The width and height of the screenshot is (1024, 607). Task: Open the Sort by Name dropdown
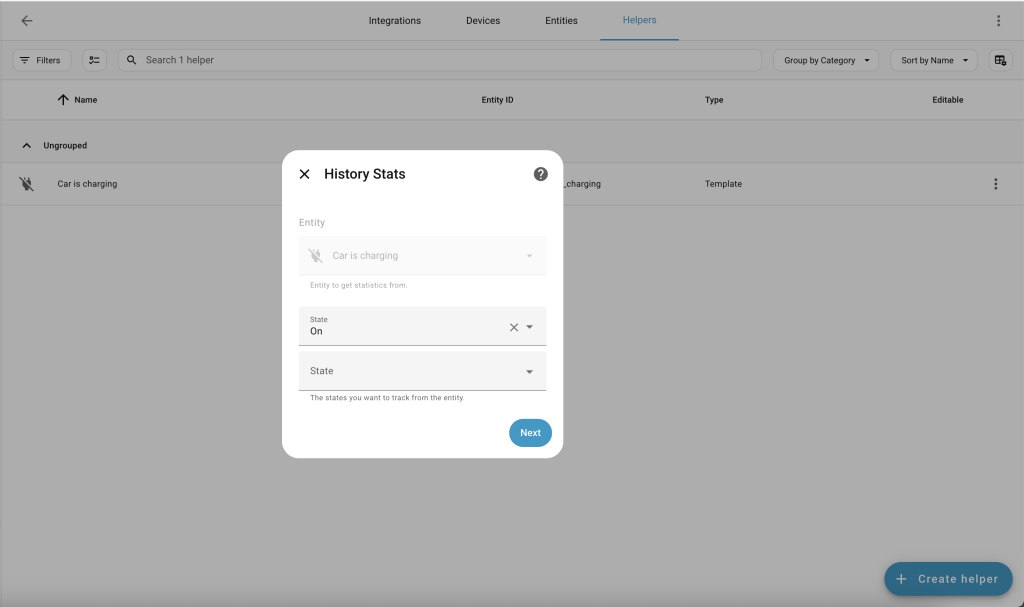933,60
